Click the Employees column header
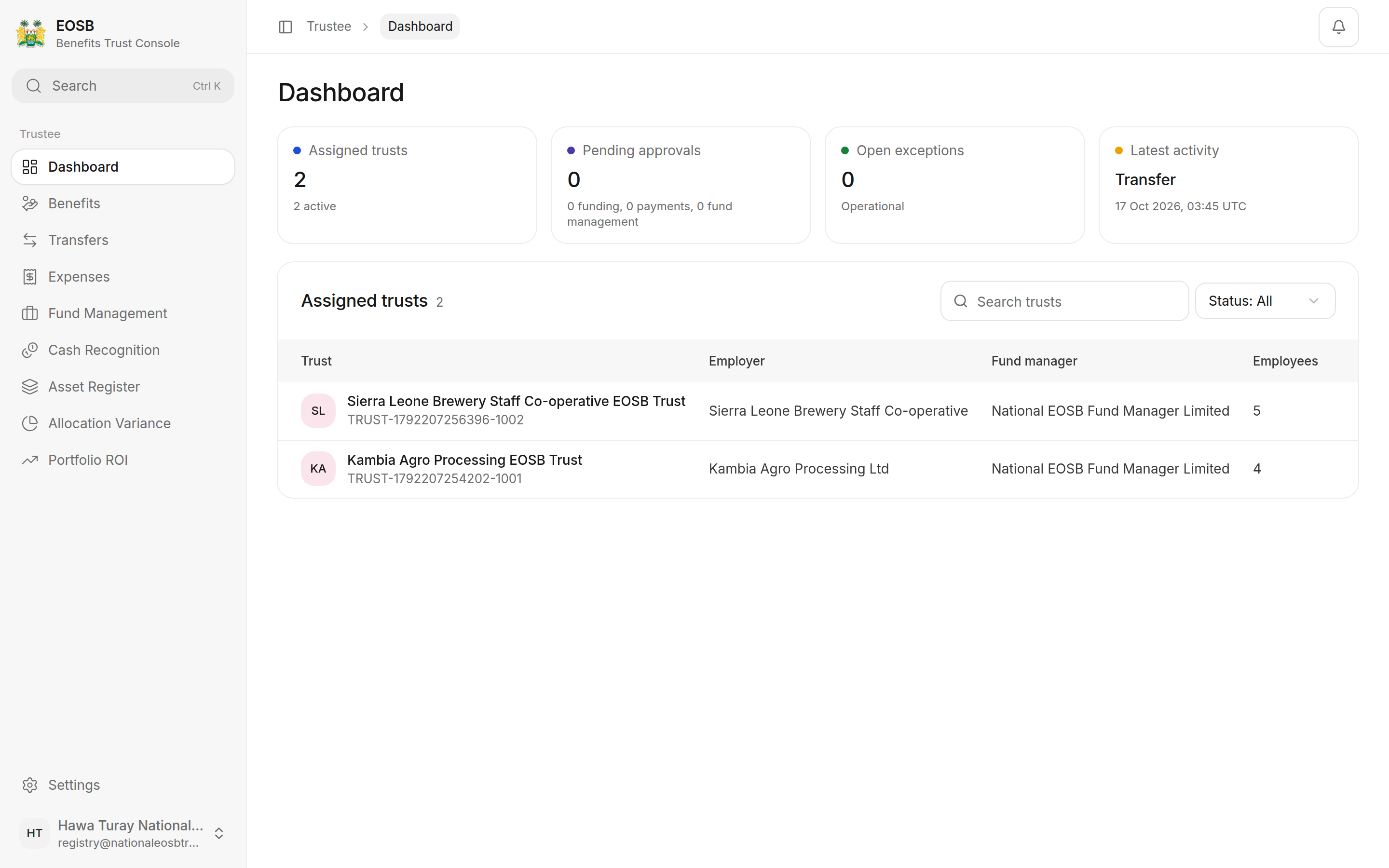 [x=1285, y=361]
